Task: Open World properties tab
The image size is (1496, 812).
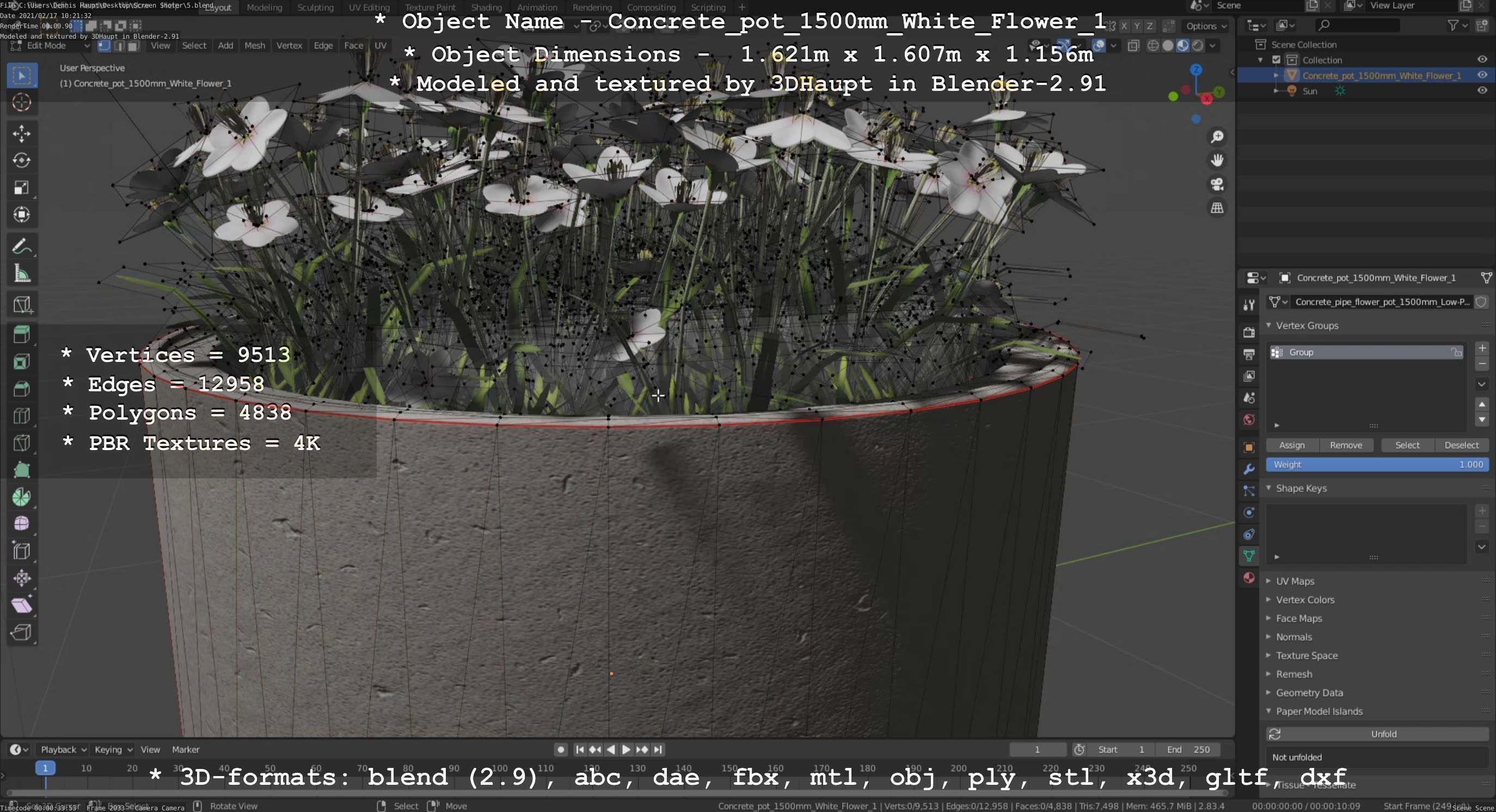Action: click(1249, 420)
